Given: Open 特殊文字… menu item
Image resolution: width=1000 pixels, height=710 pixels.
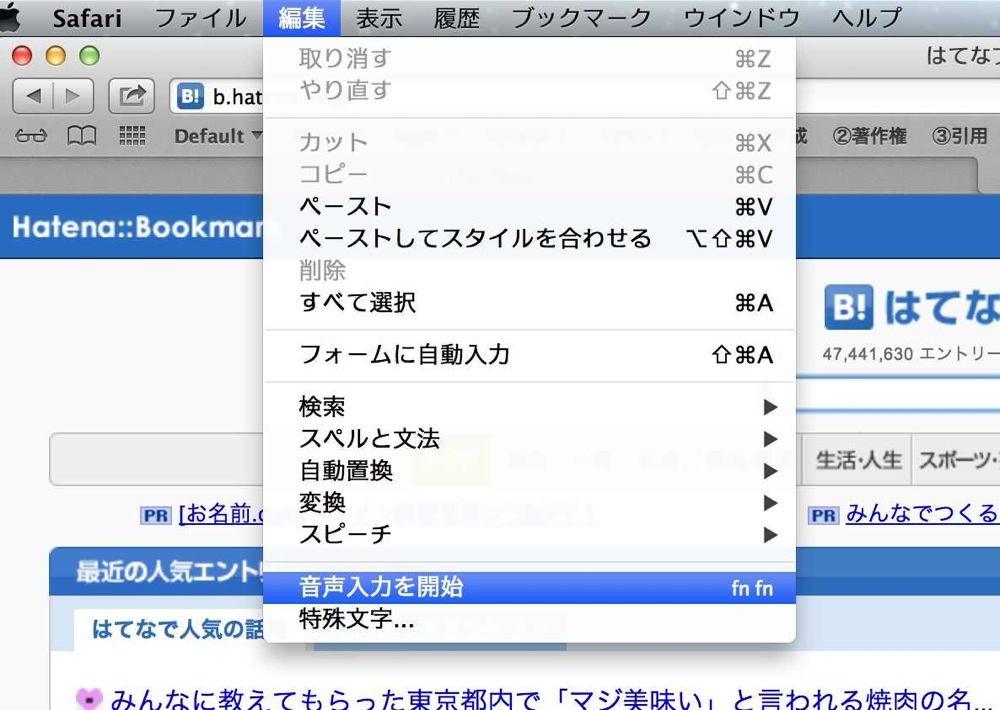Looking at the screenshot, I should [x=529, y=619].
